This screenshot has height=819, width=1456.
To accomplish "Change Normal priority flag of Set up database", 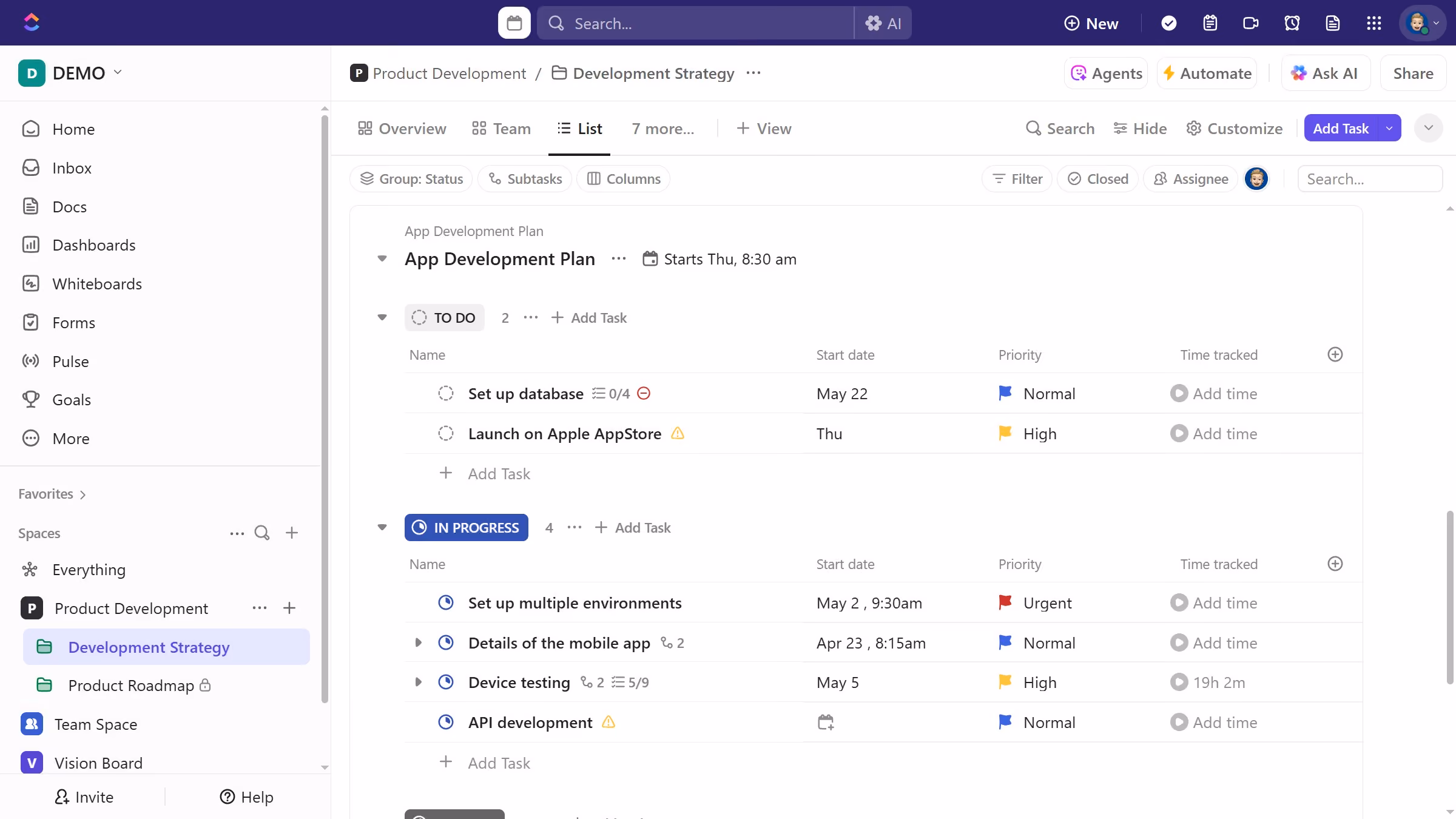I will click(x=1005, y=393).
